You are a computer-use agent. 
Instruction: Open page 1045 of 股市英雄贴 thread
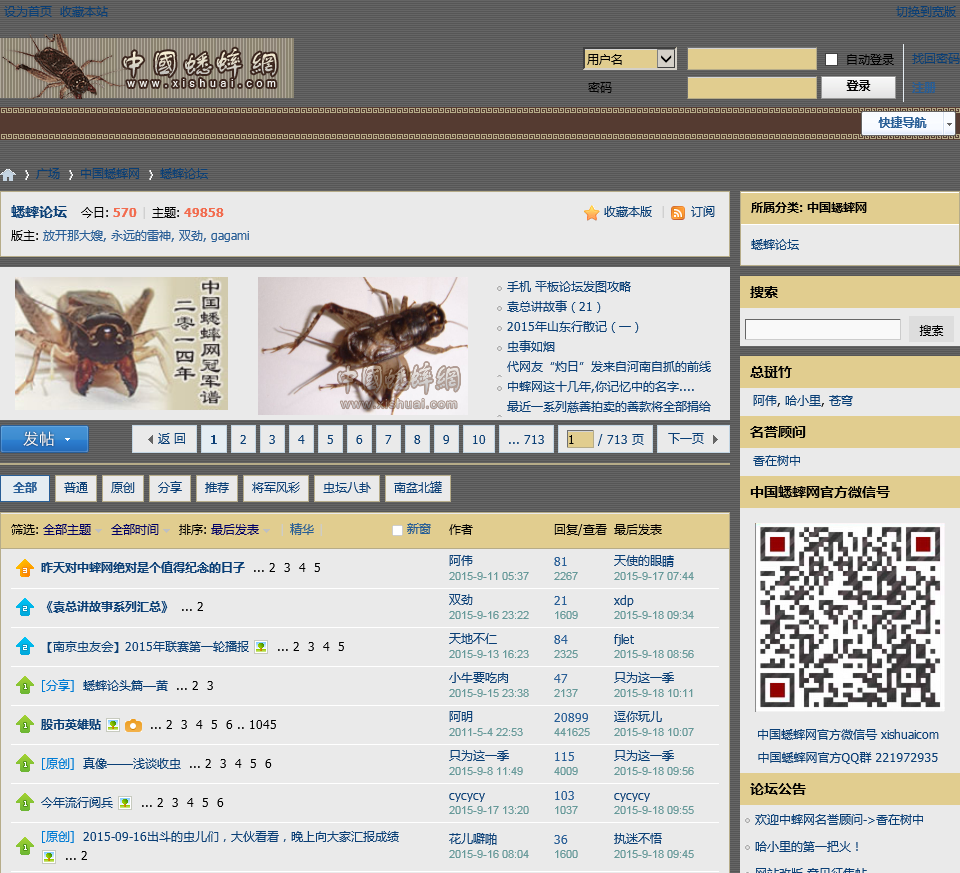263,725
